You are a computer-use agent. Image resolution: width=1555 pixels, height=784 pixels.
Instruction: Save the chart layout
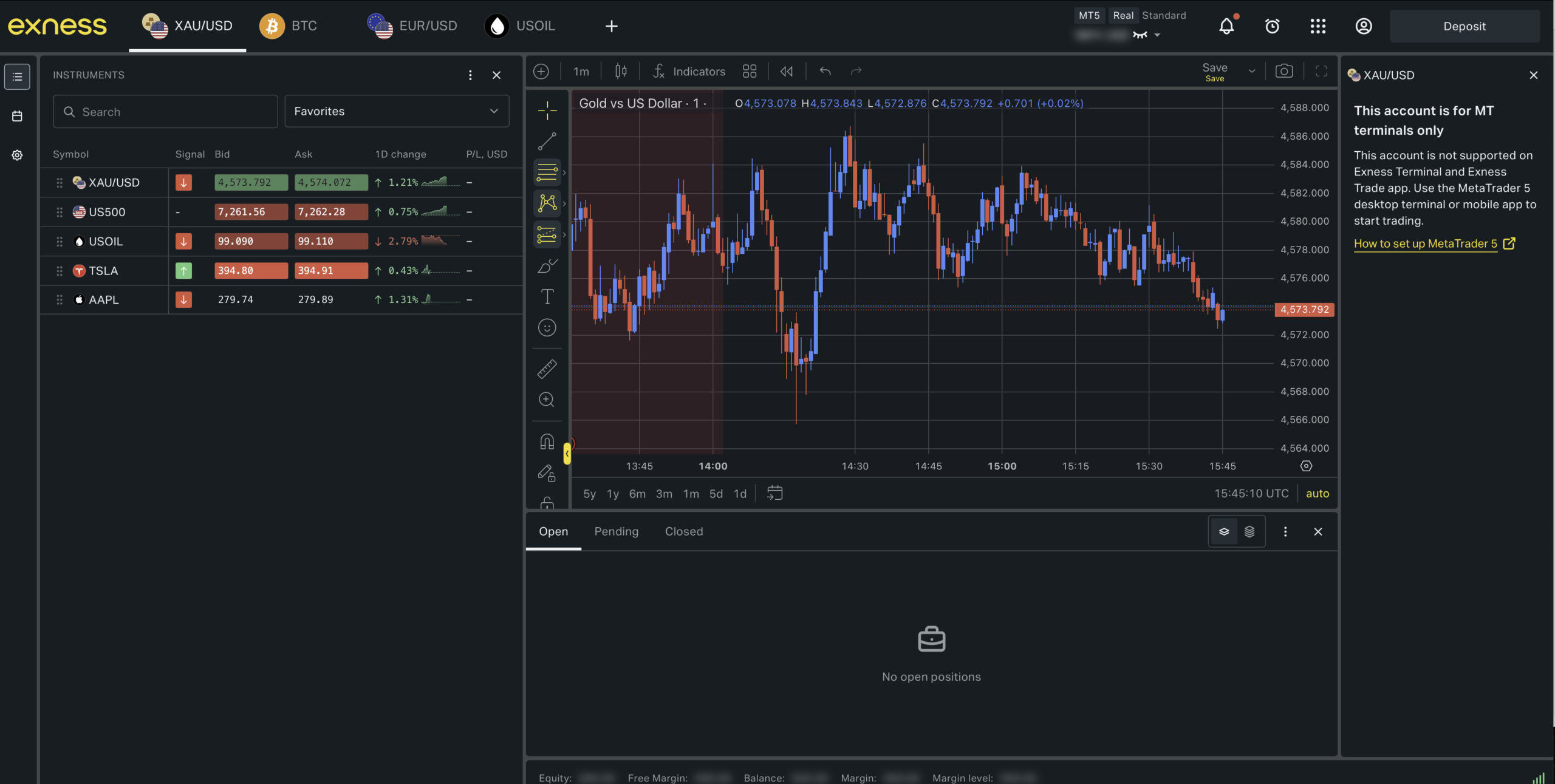pyautogui.click(x=1215, y=72)
